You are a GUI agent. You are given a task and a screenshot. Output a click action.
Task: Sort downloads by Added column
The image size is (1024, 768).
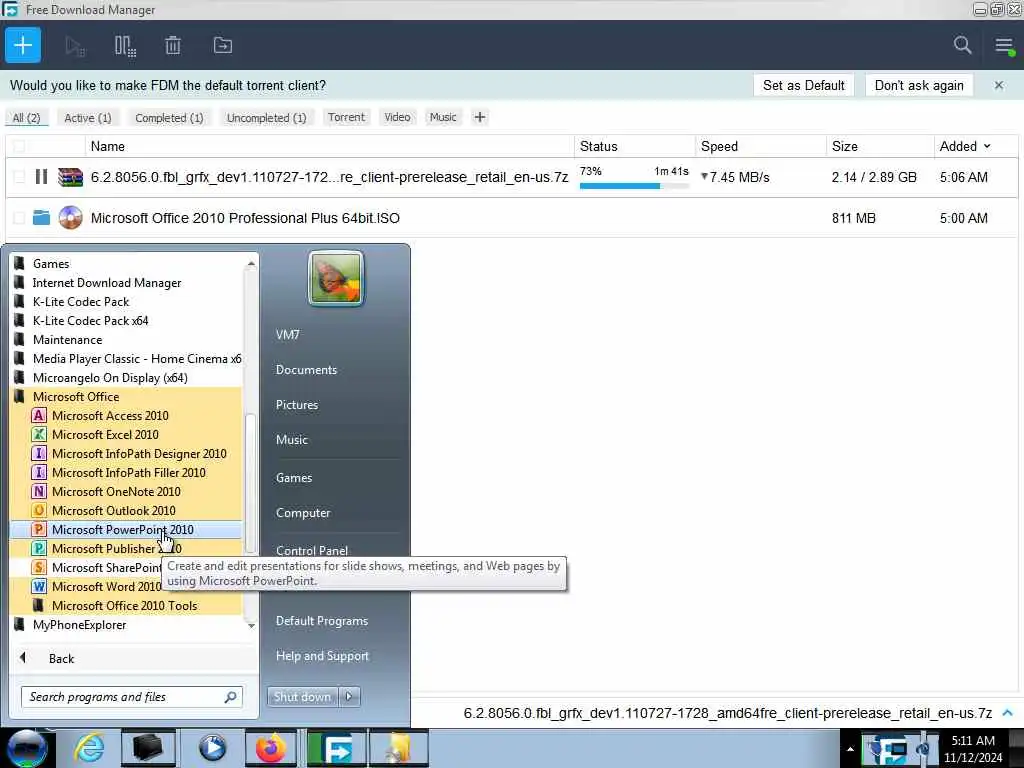coord(965,146)
